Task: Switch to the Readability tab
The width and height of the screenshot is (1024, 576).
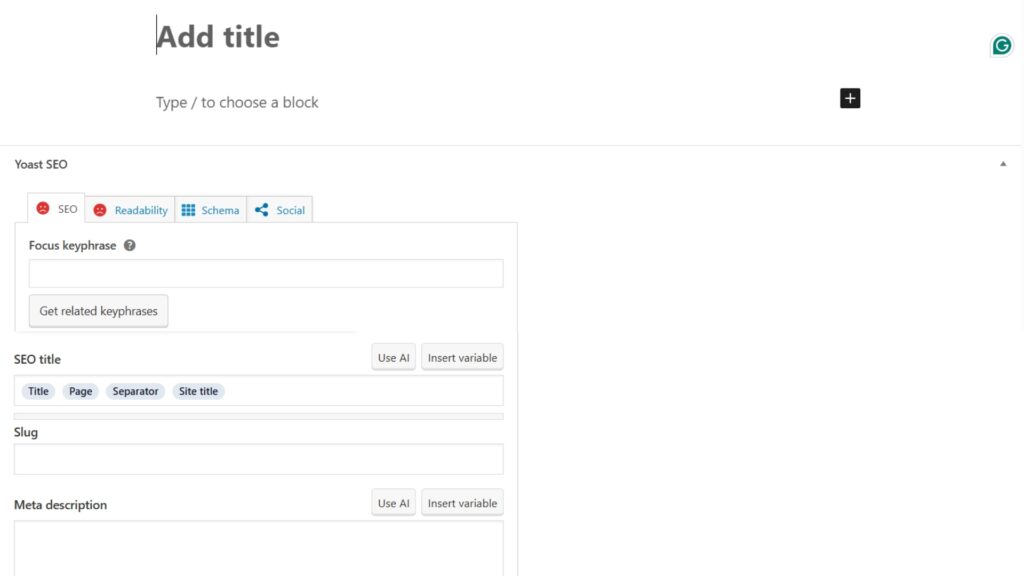Action: (x=130, y=210)
